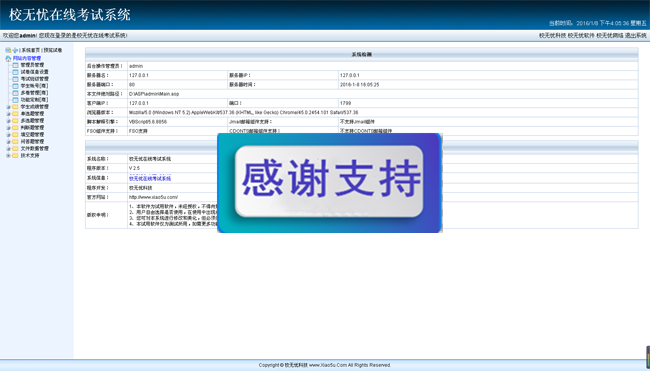Expand the 问答题管理 tree node
The width and height of the screenshot is (650, 371).
[x=8, y=142]
